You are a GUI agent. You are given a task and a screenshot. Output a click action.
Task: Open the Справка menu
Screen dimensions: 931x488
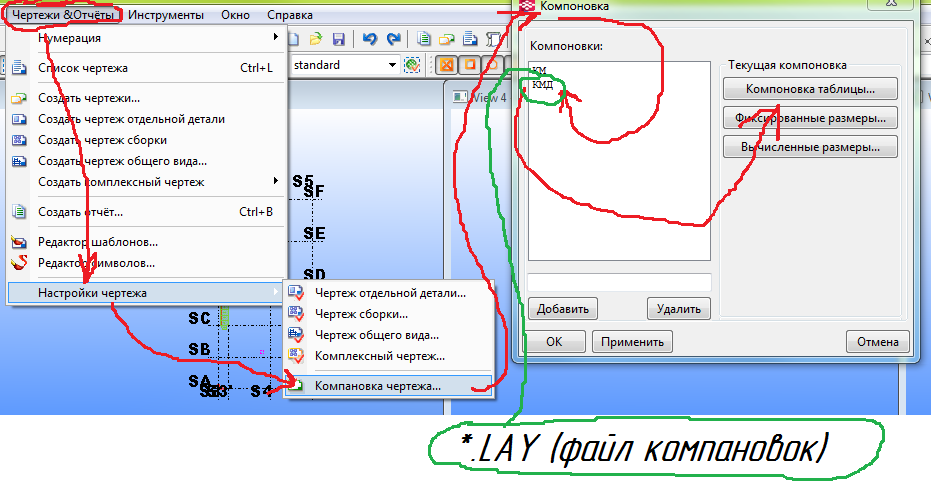290,15
